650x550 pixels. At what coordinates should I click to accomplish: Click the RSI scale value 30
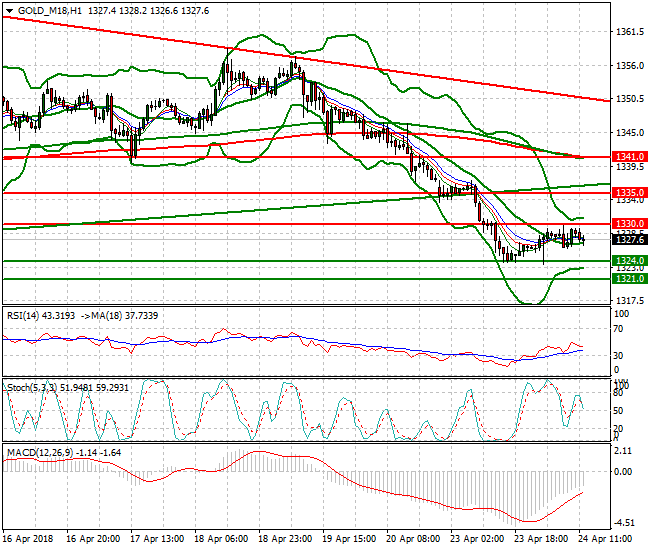pyautogui.click(x=618, y=356)
